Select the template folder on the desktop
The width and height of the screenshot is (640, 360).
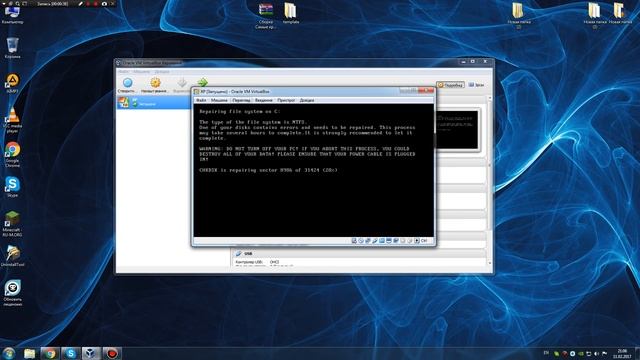click(x=291, y=13)
